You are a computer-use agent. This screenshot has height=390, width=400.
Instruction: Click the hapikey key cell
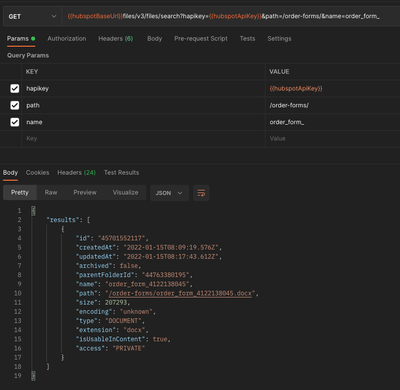[x=143, y=88]
